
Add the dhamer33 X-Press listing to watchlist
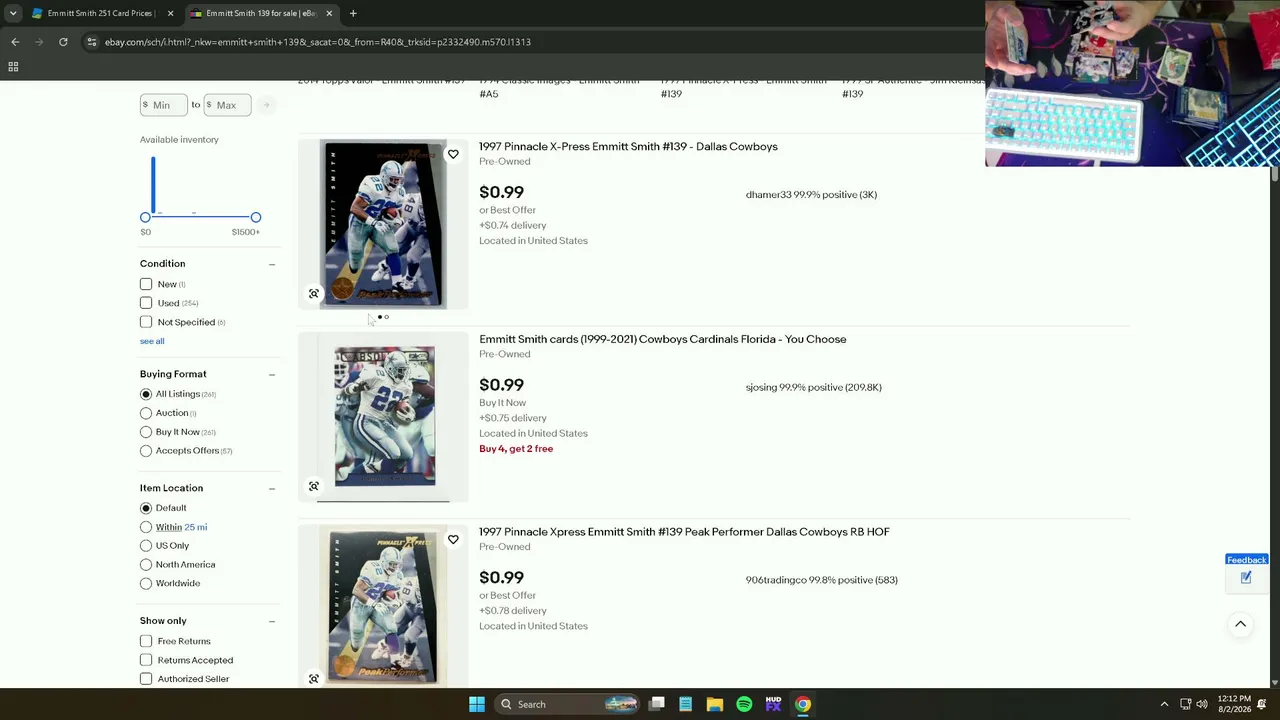[453, 155]
